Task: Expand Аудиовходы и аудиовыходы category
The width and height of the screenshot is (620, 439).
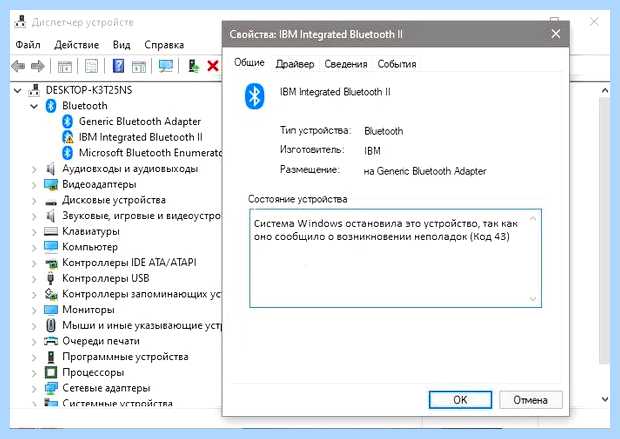Action: tap(34, 169)
